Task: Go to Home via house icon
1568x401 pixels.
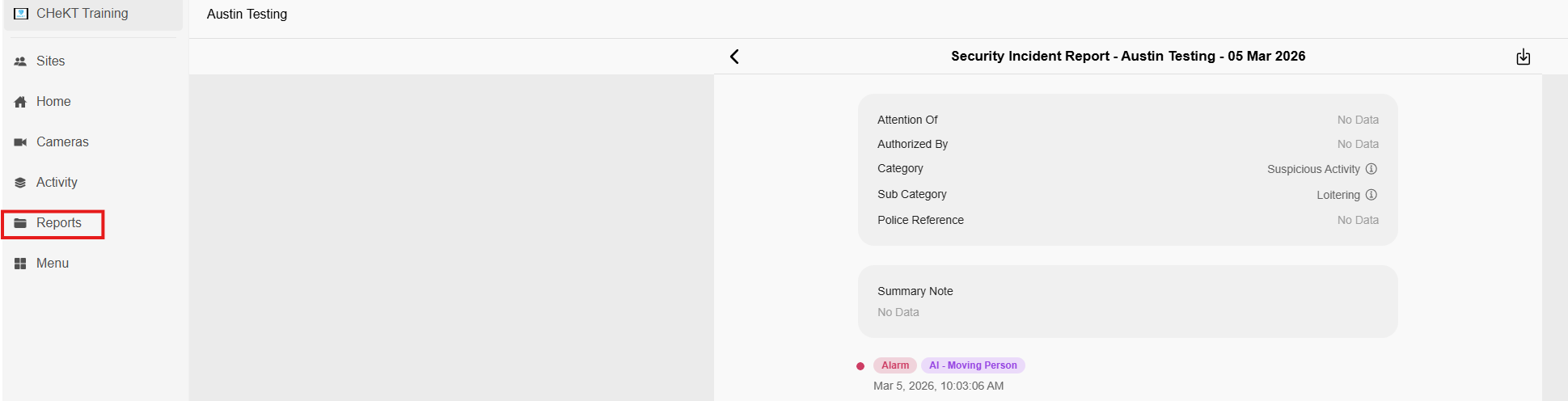Action: [21, 102]
